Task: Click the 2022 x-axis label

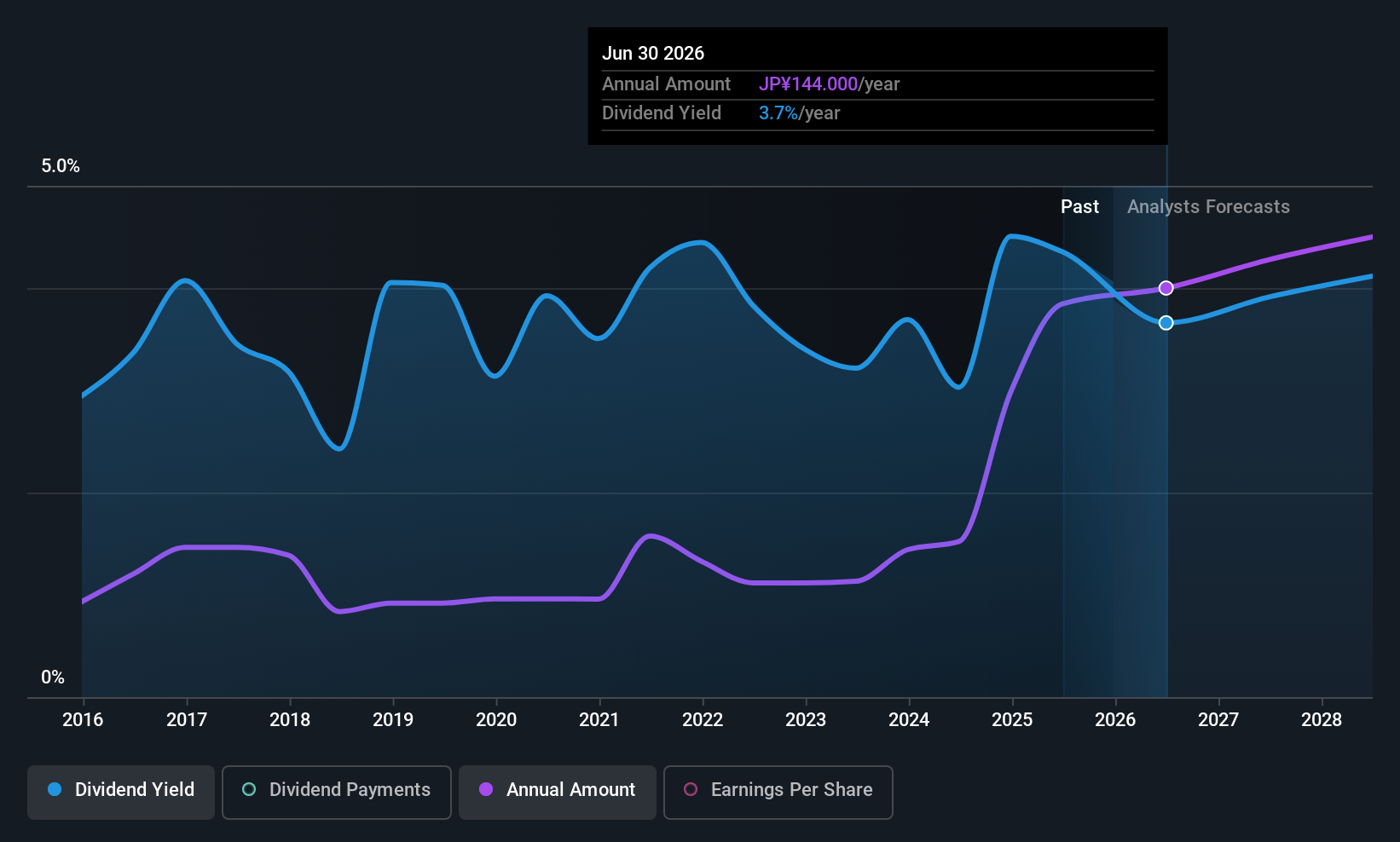Action: point(703,720)
